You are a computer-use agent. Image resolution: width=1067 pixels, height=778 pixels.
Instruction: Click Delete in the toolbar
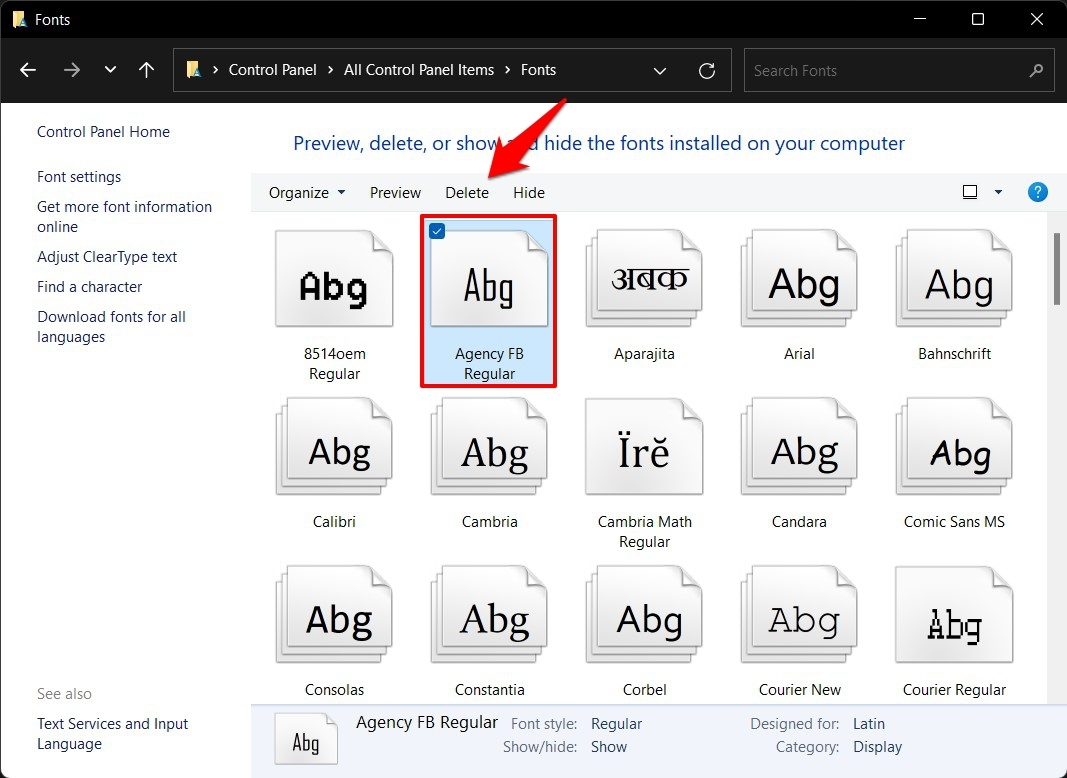point(467,193)
